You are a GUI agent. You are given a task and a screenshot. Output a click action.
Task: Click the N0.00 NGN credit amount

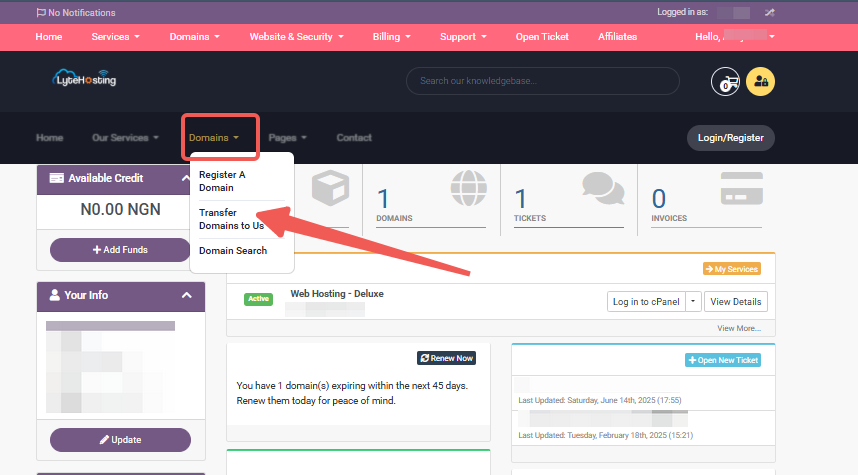click(x=120, y=210)
